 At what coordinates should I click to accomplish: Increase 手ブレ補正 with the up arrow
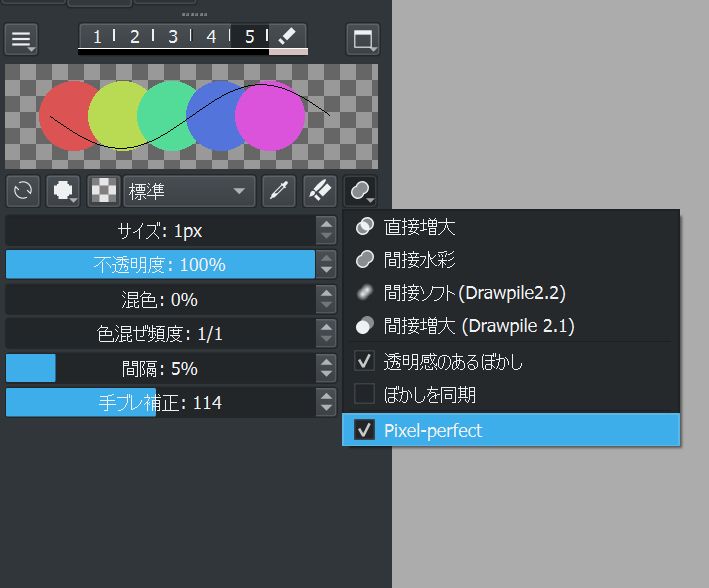pyautogui.click(x=326, y=396)
